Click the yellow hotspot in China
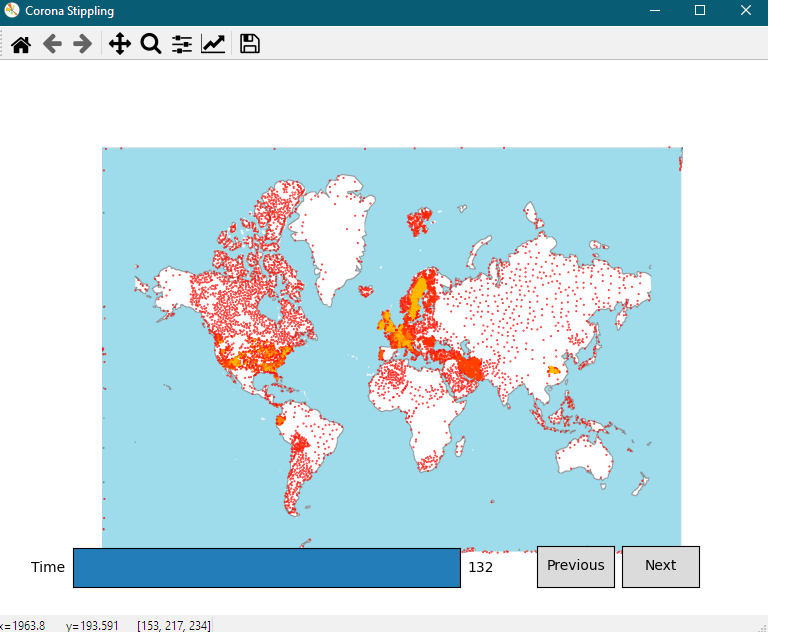Screen dimensions: 798x632 (x=552, y=372)
